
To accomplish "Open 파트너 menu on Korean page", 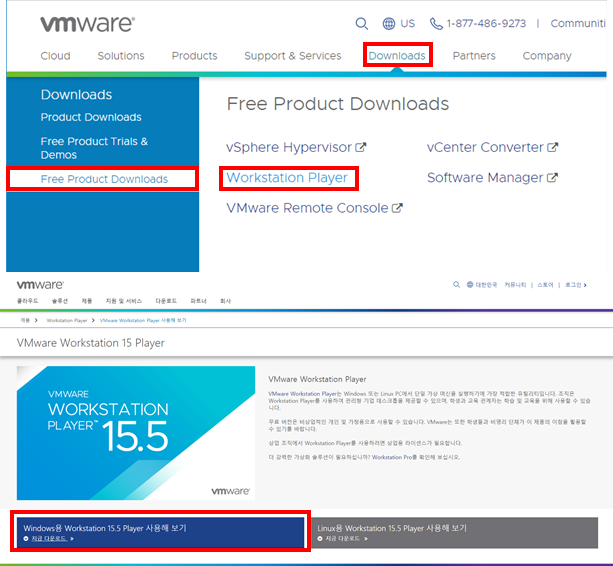I will 198,301.
